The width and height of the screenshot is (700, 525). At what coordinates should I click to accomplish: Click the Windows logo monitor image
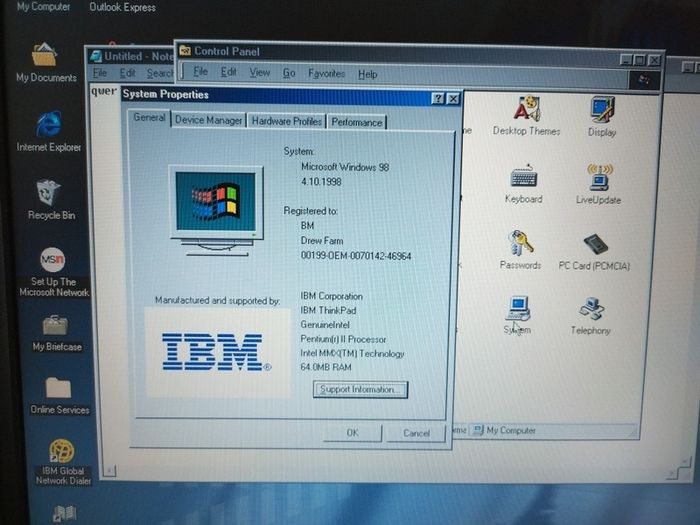pyautogui.click(x=216, y=211)
